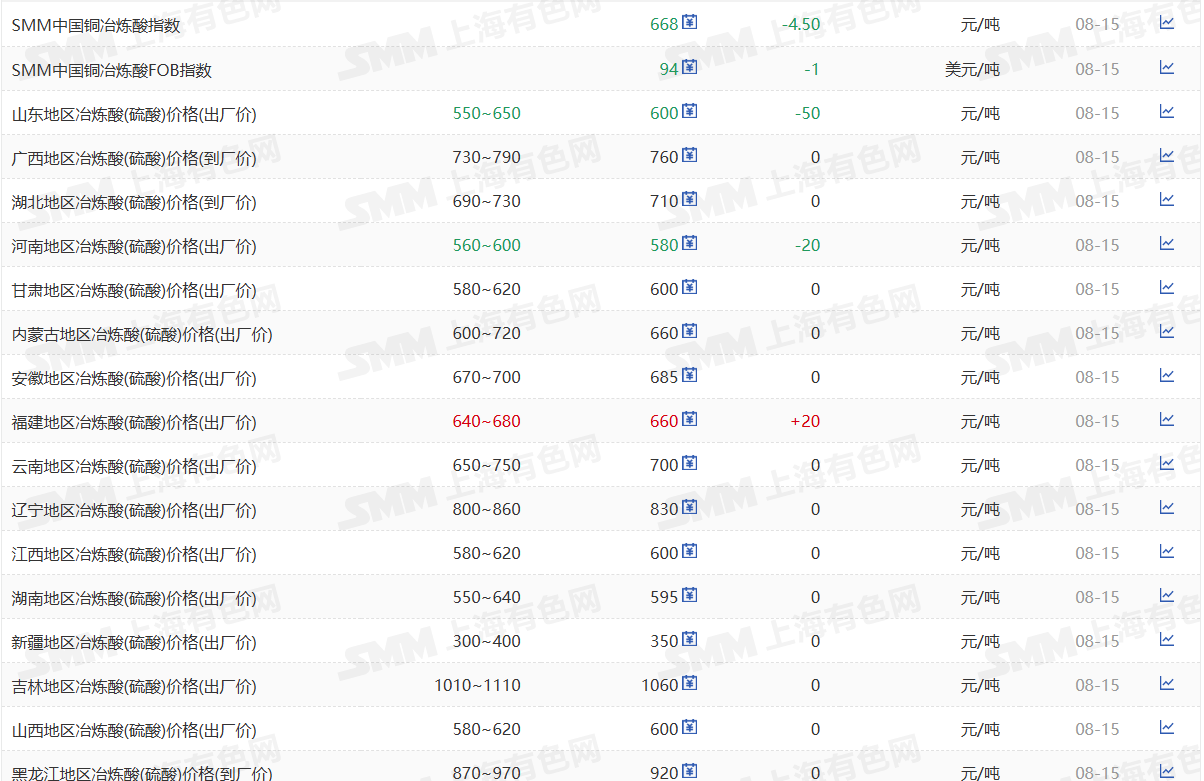1204x781 pixels.
Task: Click the yuan calendar icon beside 668
Action: click(x=689, y=23)
